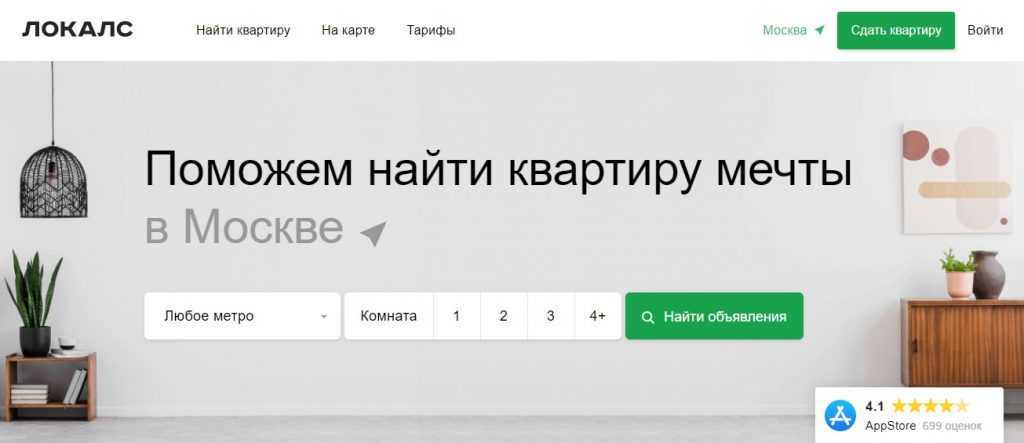Open the Тарифы menu item
This screenshot has width=1024, height=443.
pyautogui.click(x=430, y=30)
